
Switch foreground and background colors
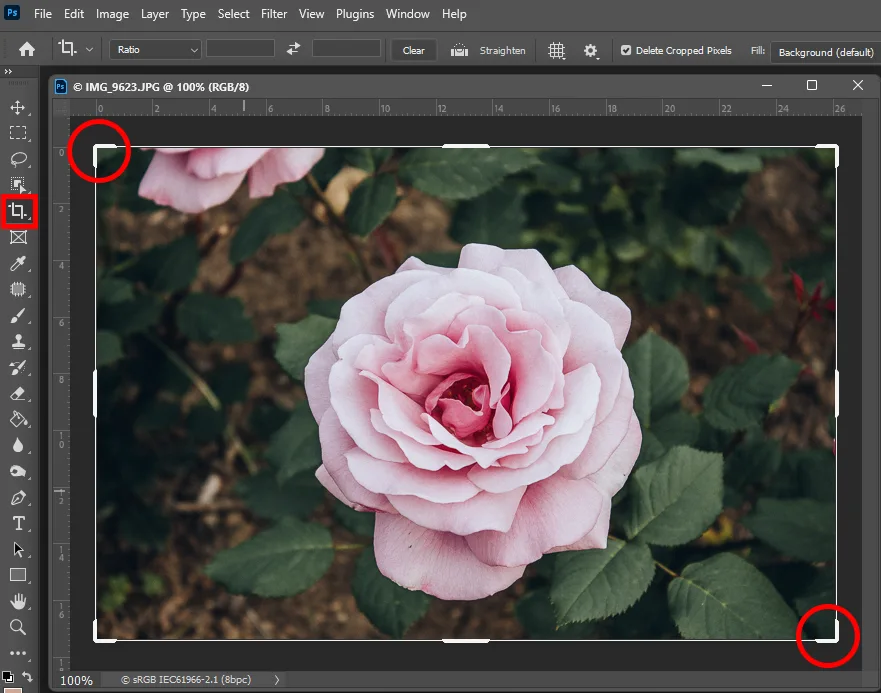(x=27, y=676)
